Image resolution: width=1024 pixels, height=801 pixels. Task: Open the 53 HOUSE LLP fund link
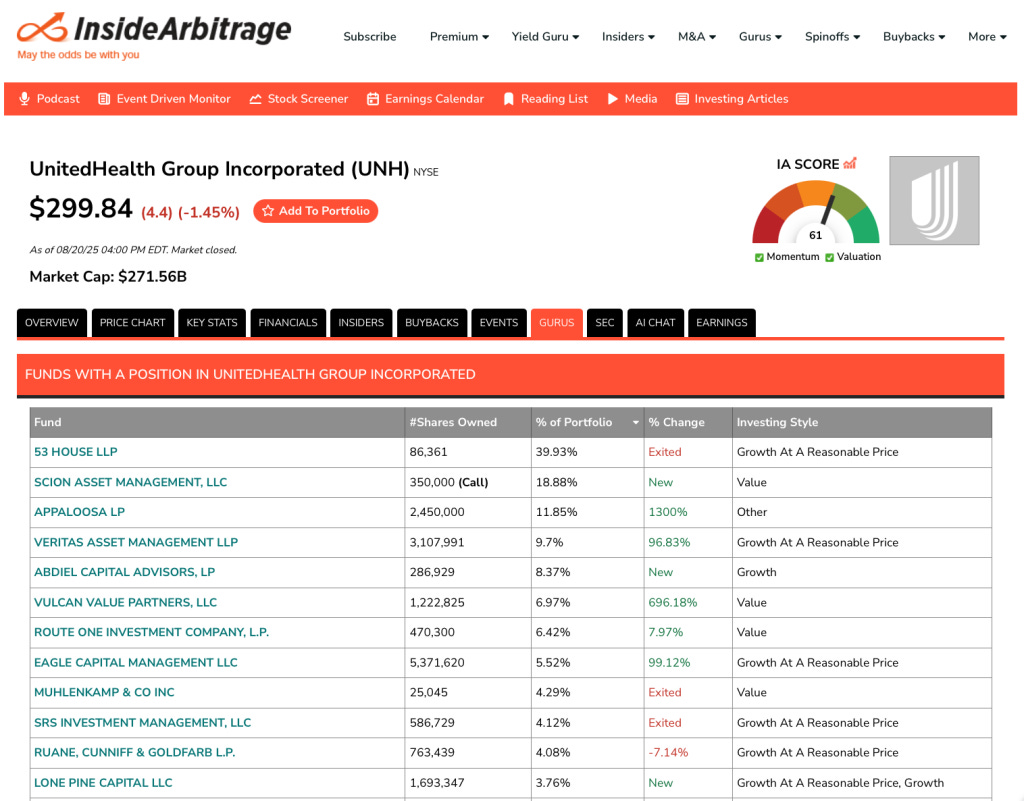[x=76, y=452]
